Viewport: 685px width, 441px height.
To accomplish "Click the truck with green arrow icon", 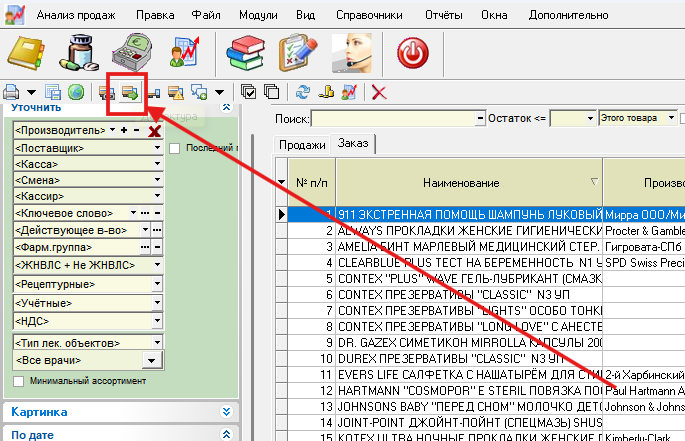I will click(x=130, y=93).
